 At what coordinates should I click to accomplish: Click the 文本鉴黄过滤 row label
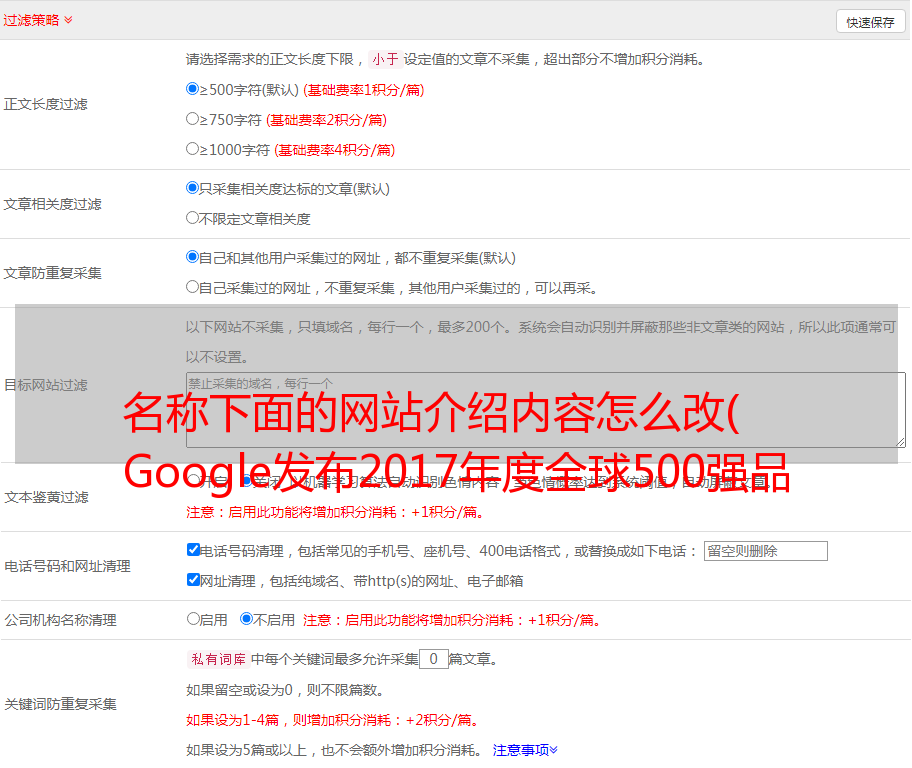click(x=47, y=497)
